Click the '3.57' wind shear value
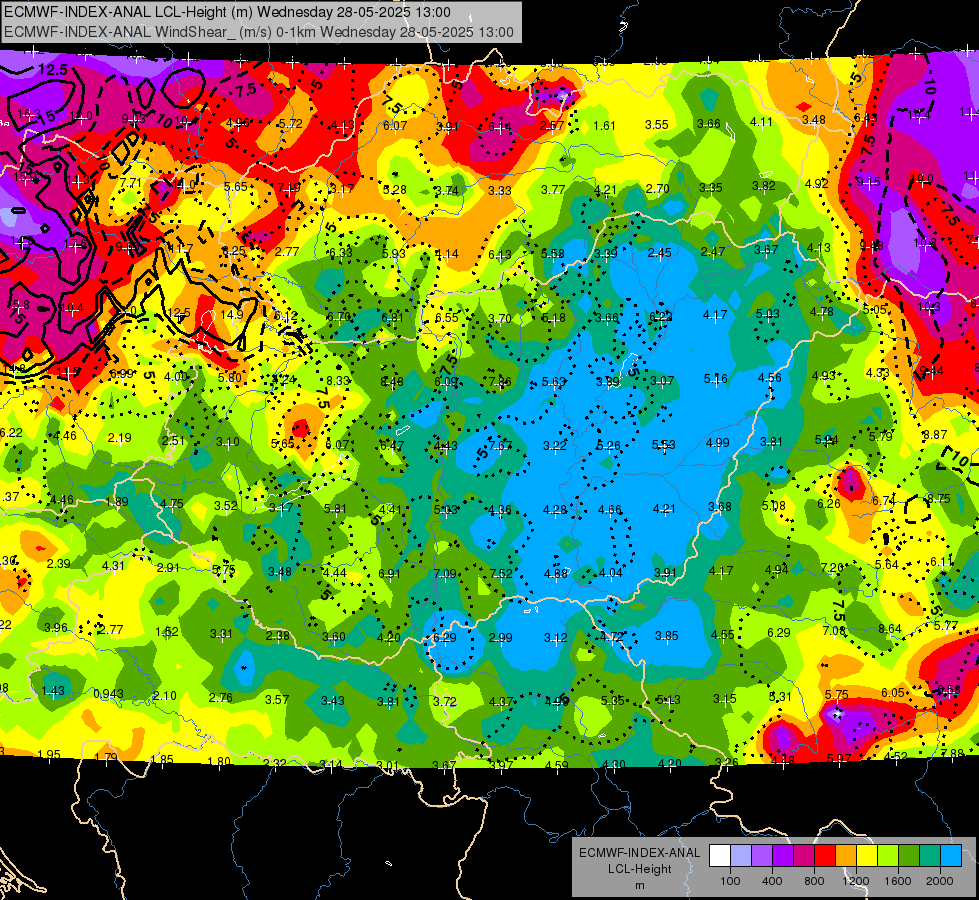The image size is (979, 900). coord(277,700)
